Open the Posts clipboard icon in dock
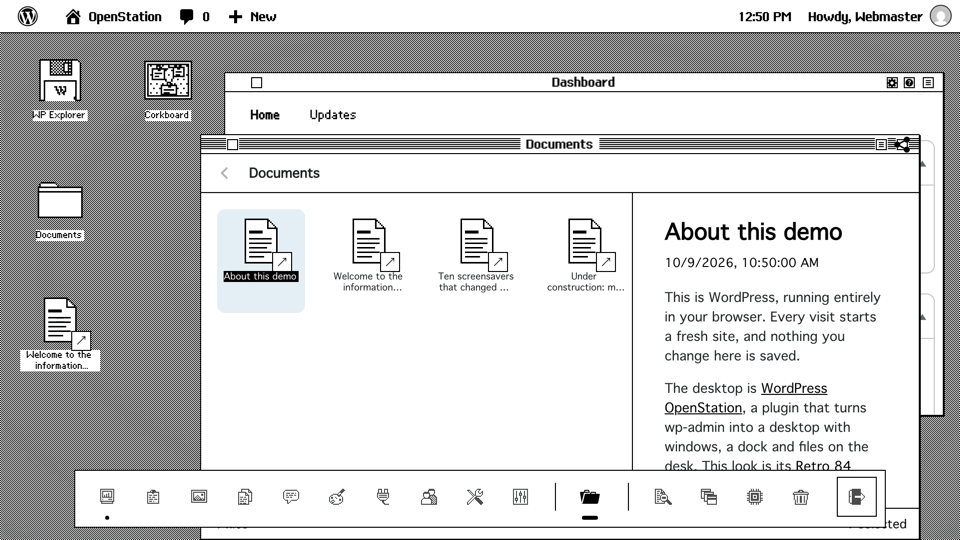Viewport: 960px width, 540px height. point(153,497)
